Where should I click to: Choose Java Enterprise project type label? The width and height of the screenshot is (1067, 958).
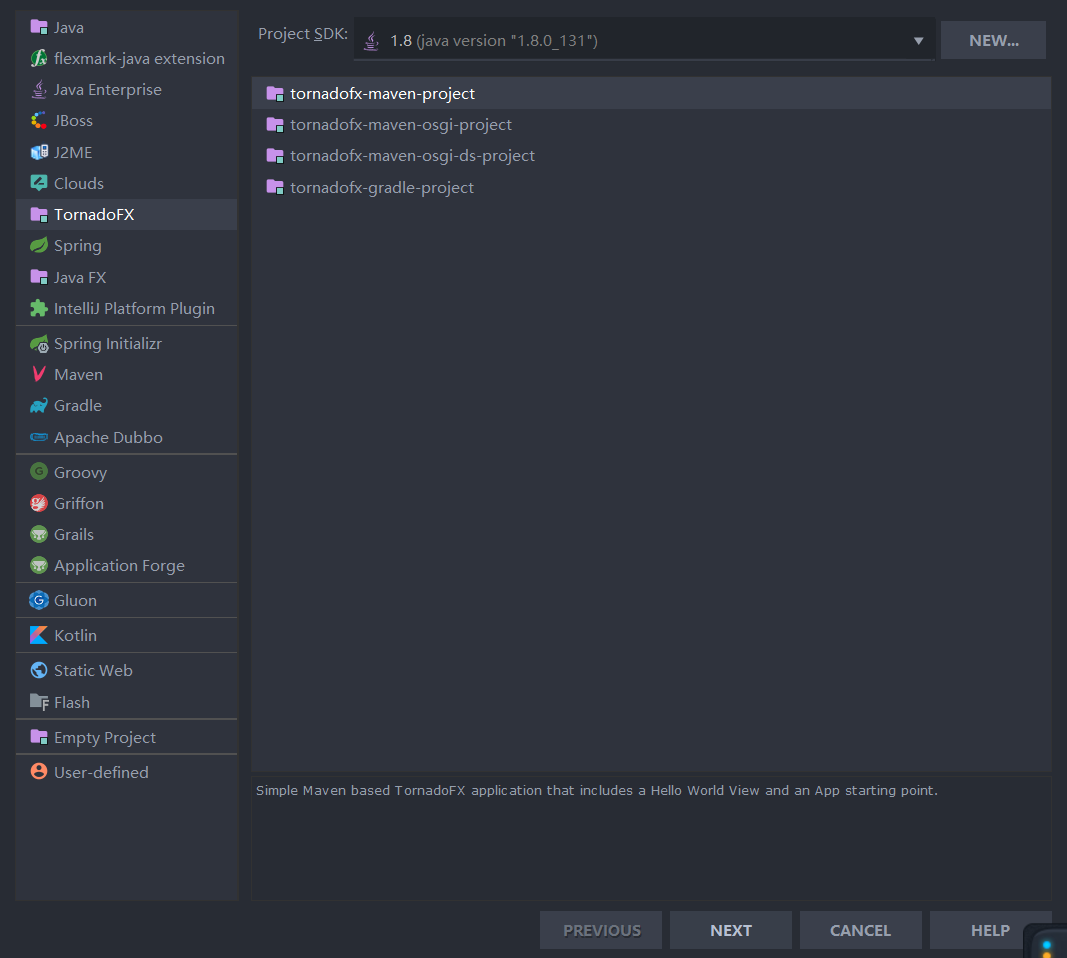click(108, 90)
